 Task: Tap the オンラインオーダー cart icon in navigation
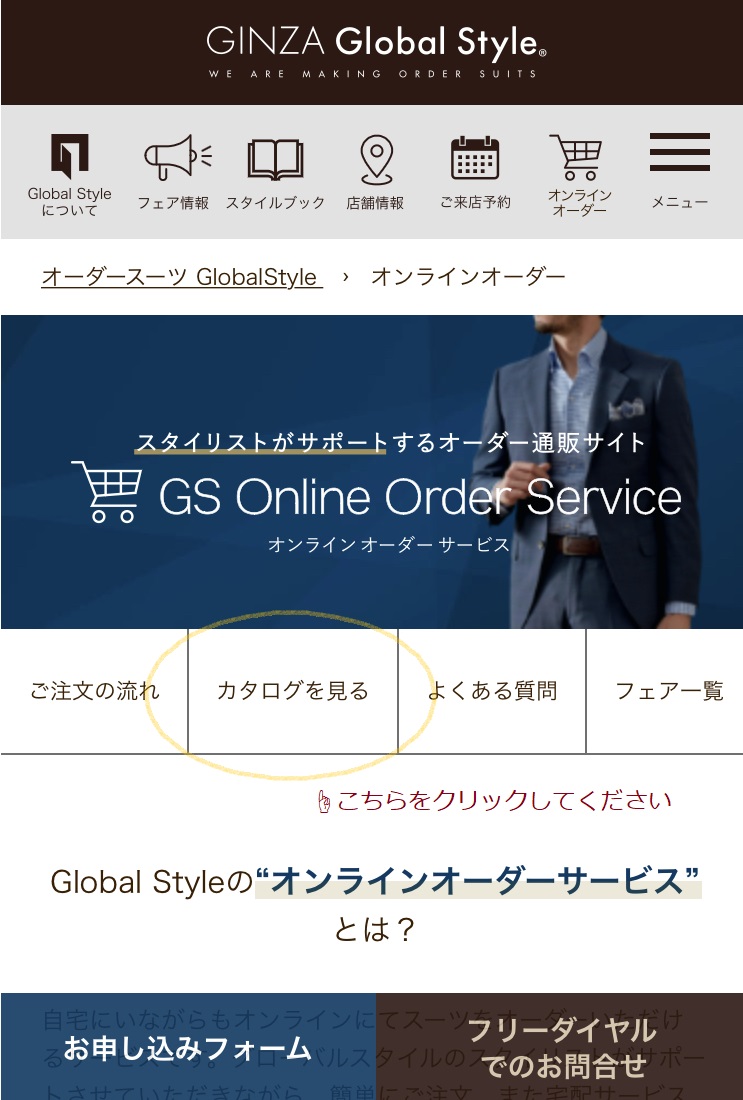(x=578, y=158)
